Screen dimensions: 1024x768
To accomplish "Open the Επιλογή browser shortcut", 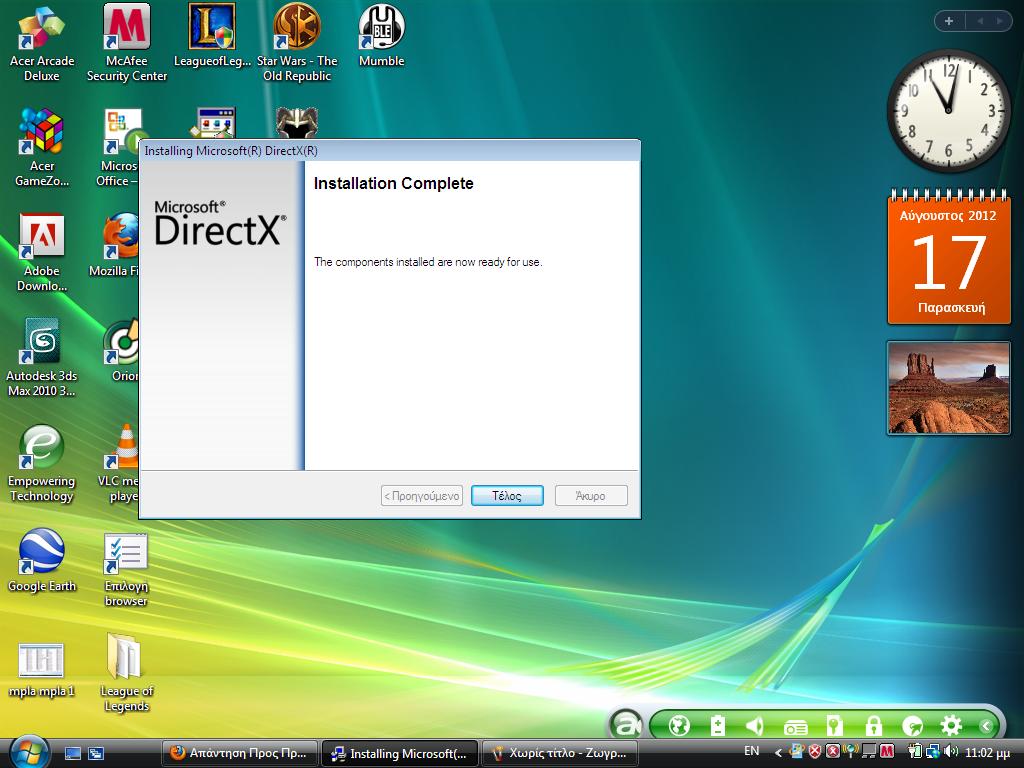I will pos(126,569).
